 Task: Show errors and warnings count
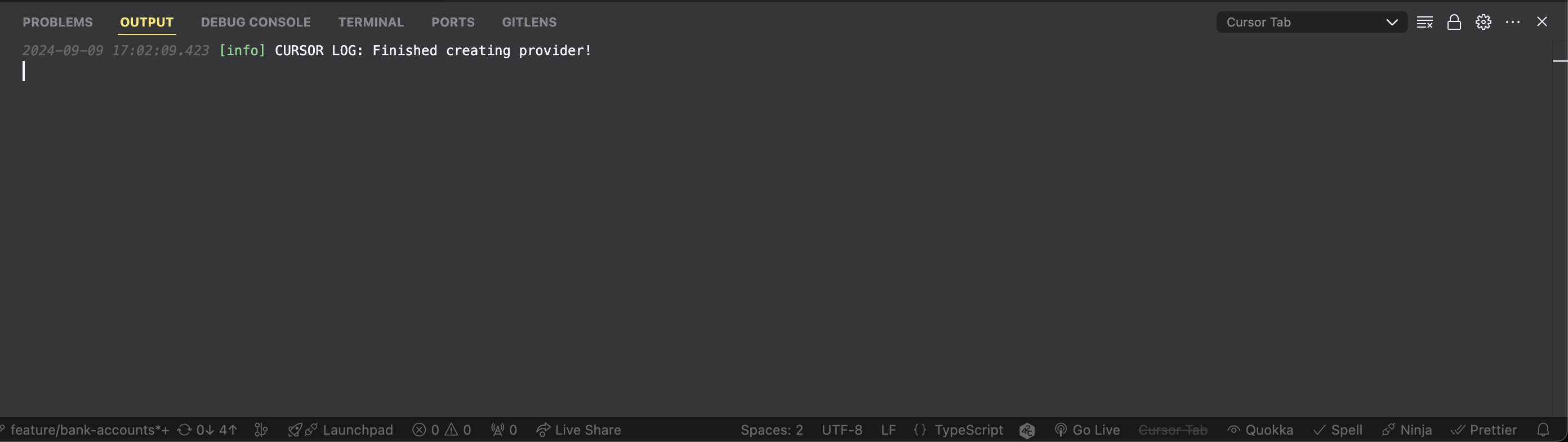[x=442, y=430]
